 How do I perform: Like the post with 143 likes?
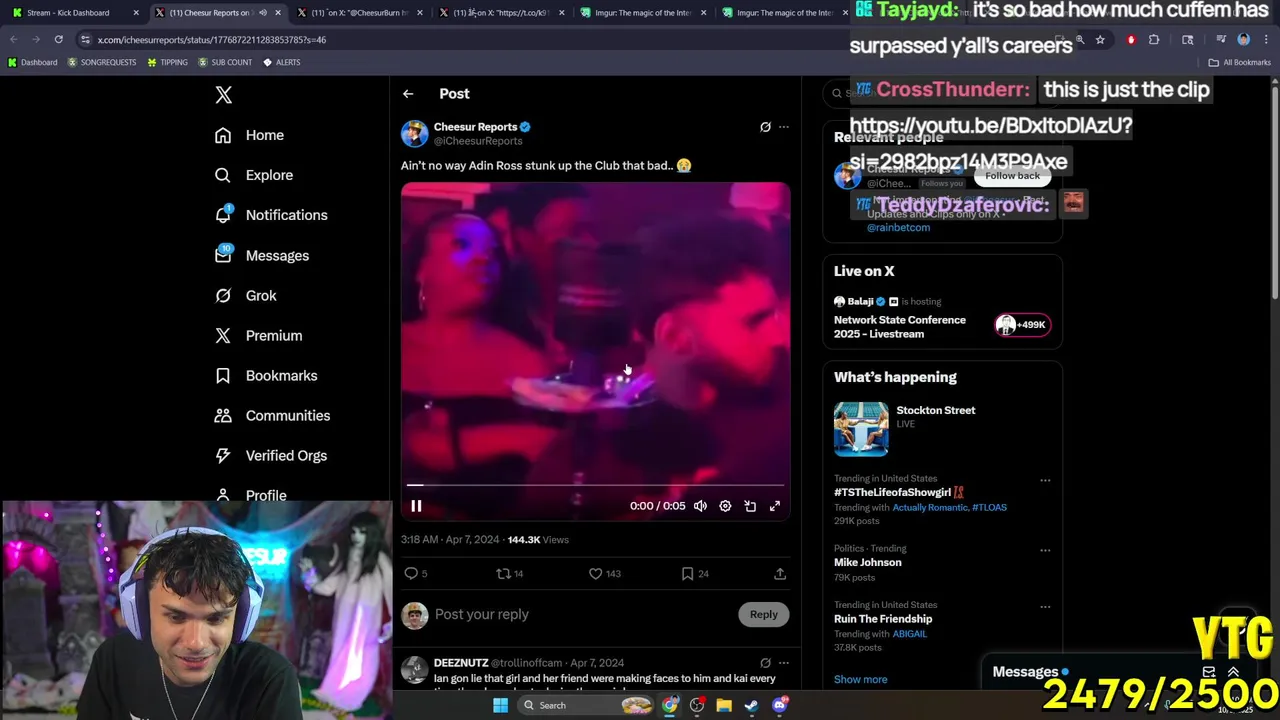click(x=596, y=574)
